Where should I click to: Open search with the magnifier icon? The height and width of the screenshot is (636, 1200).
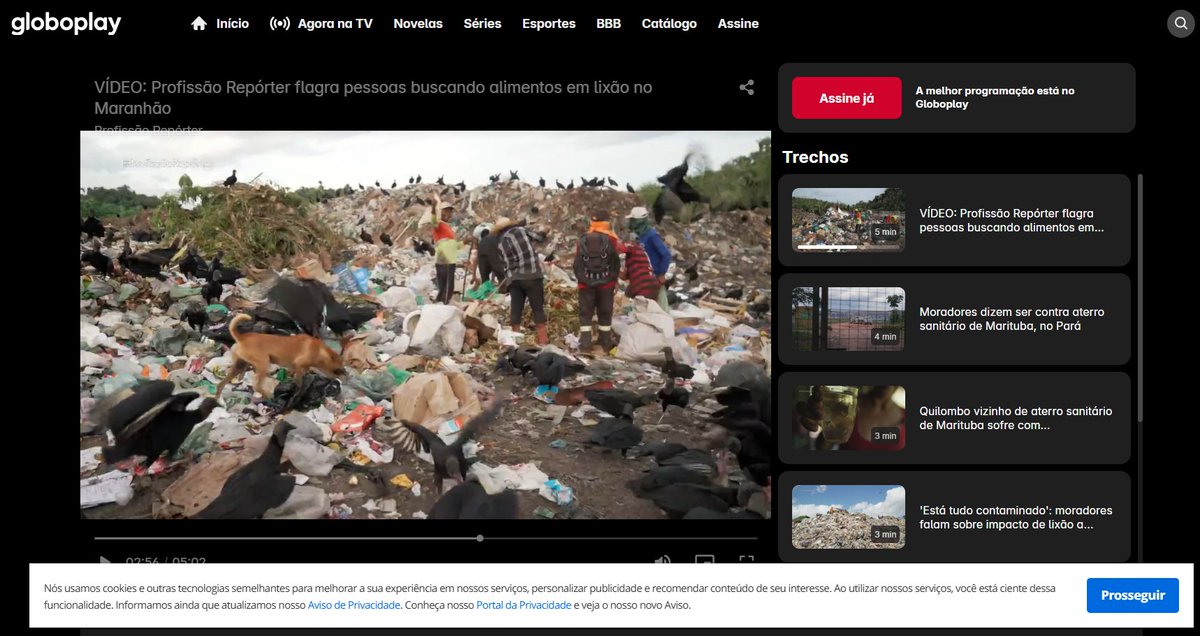click(x=1181, y=23)
